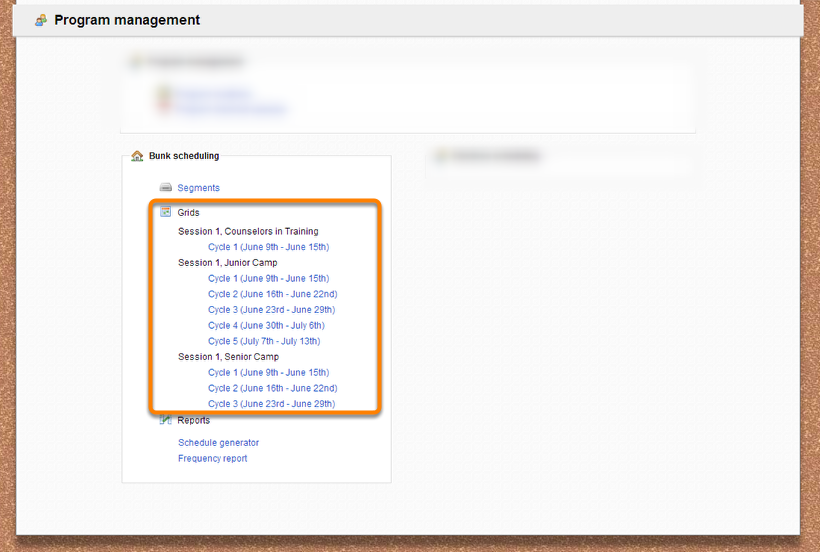Open Cycle 4 (June 30th - July 6th)
820x552 pixels.
pos(266,326)
